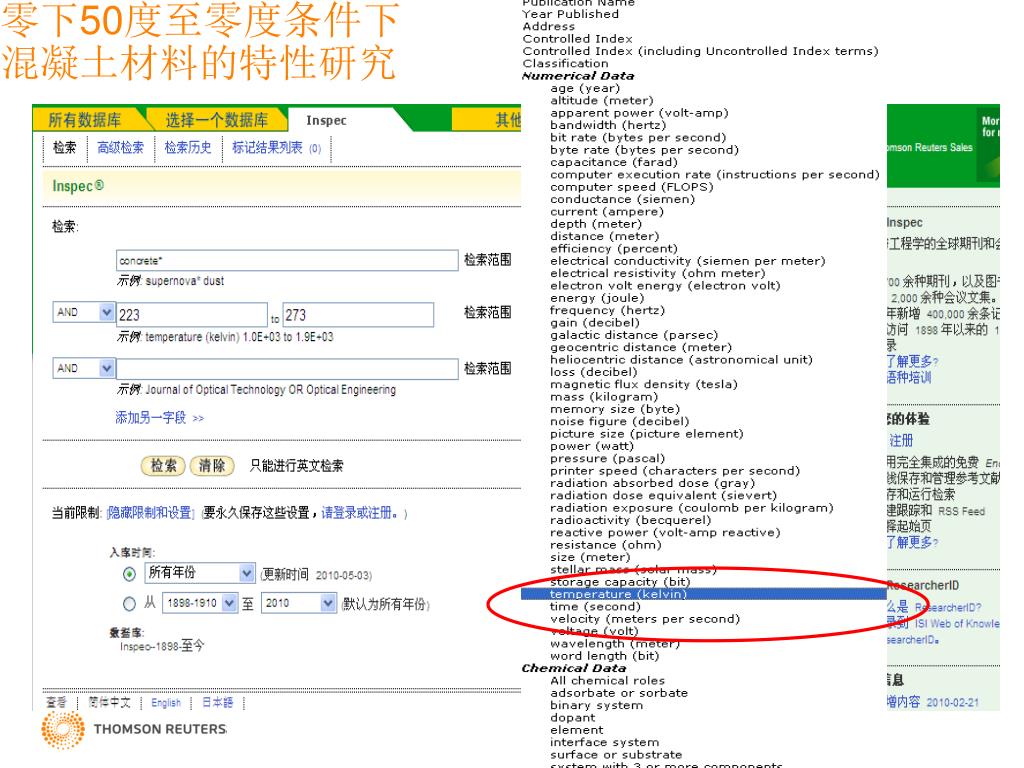Select gain (decibel) option

[594, 323]
